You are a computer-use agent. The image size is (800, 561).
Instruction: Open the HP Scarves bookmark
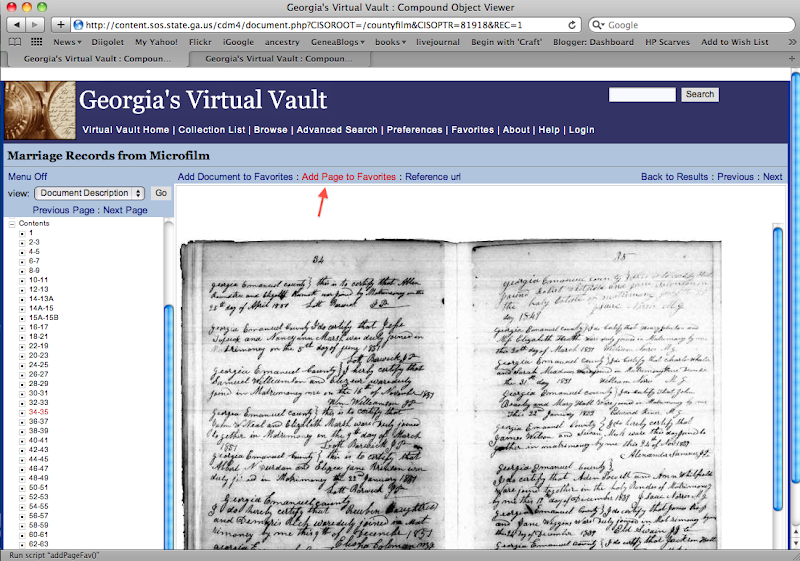667,42
